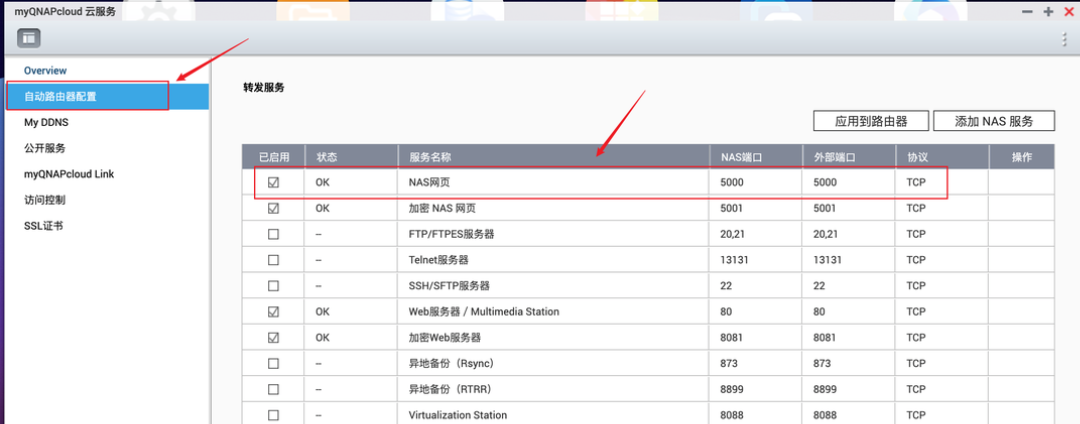Click external port 13131 for Telnet
The width and height of the screenshot is (1080, 424).
(827, 260)
